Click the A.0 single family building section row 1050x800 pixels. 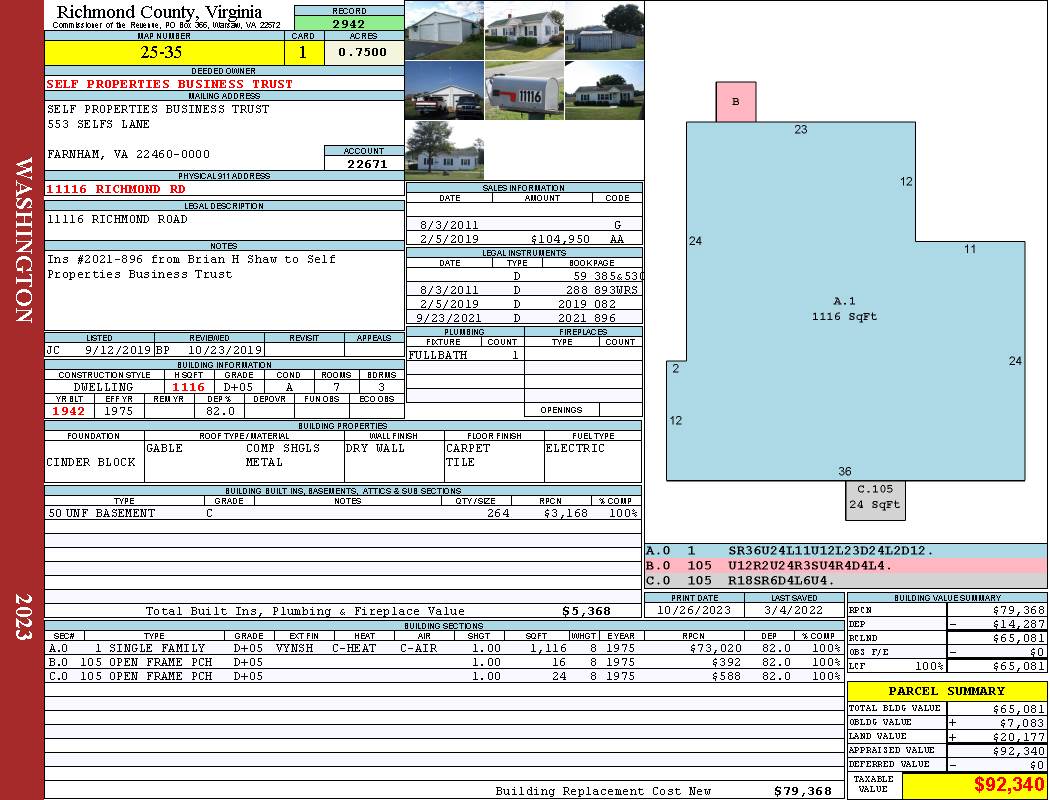442,648
